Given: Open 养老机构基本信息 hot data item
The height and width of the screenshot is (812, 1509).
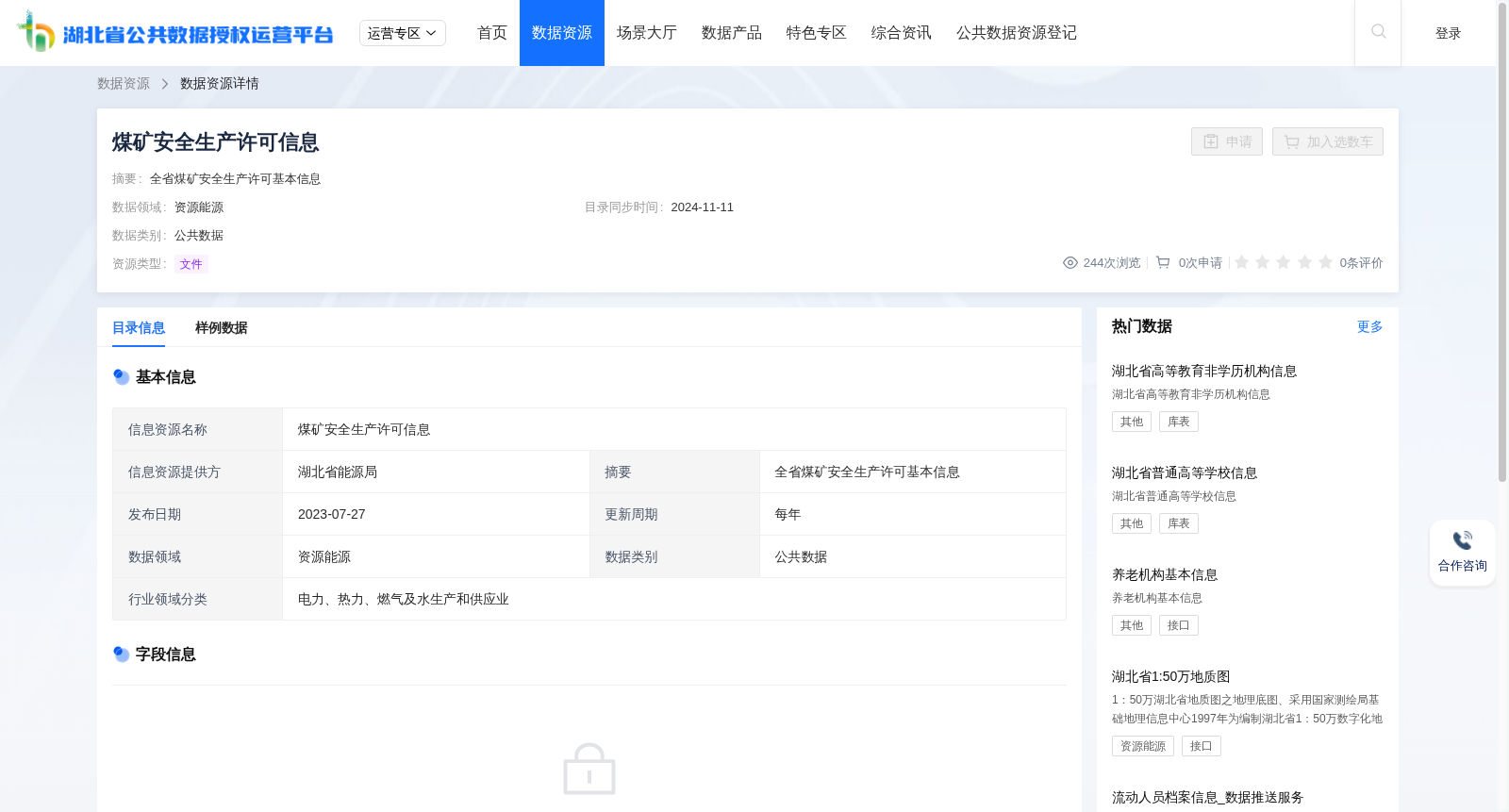Looking at the screenshot, I should coord(1165,575).
